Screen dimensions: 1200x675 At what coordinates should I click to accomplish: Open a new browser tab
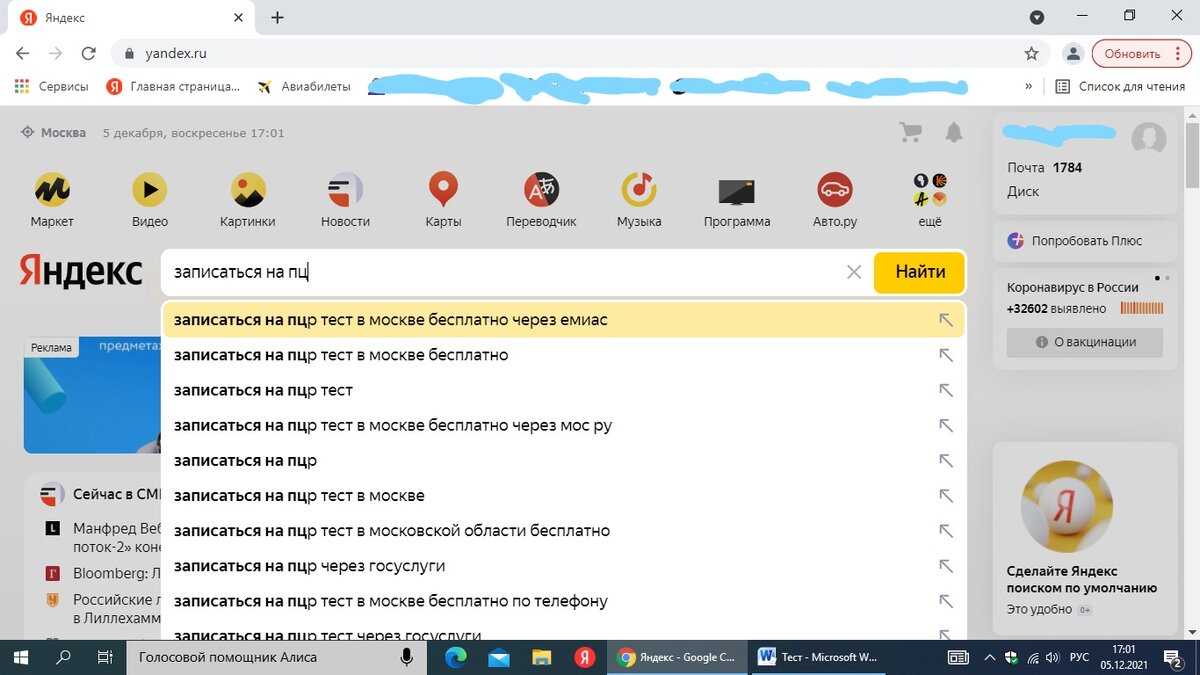pyautogui.click(x=277, y=17)
